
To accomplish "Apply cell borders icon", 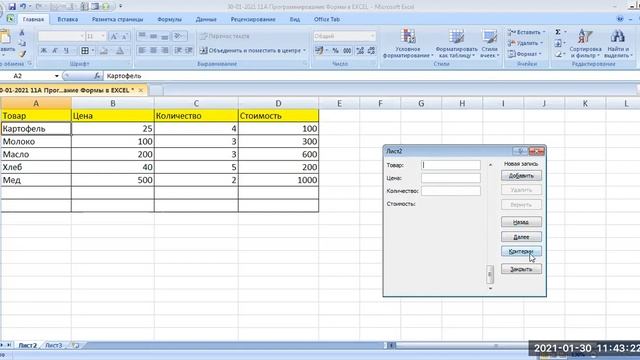I will coord(84,51).
